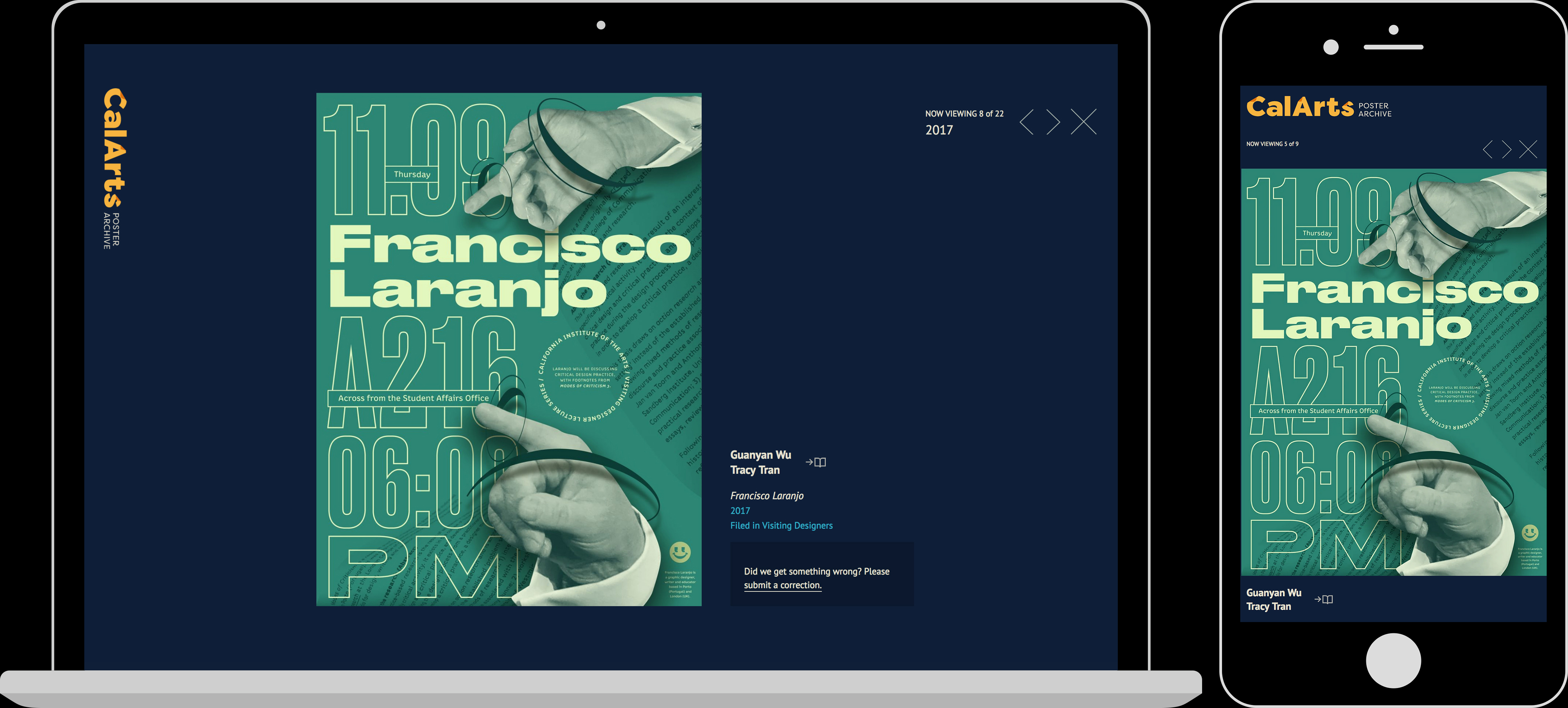Click the poster image on phone screen

(x=1394, y=372)
